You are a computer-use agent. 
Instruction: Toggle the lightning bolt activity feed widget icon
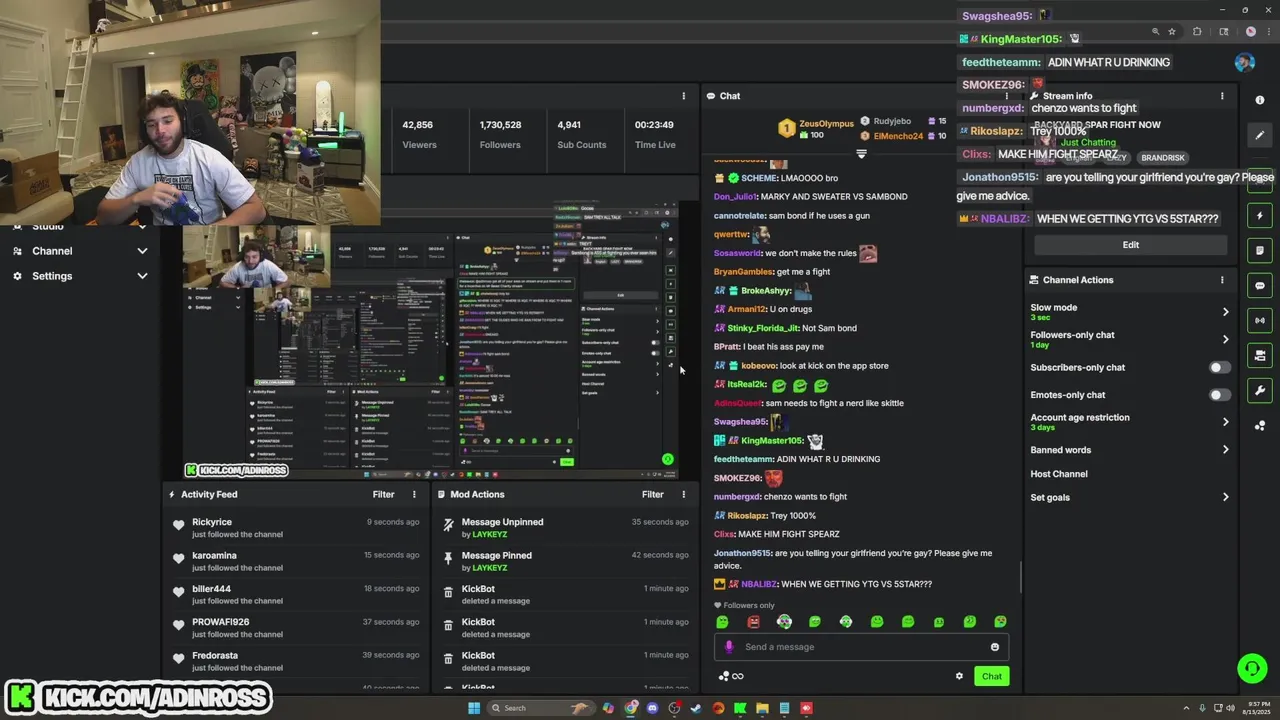click(1260, 216)
